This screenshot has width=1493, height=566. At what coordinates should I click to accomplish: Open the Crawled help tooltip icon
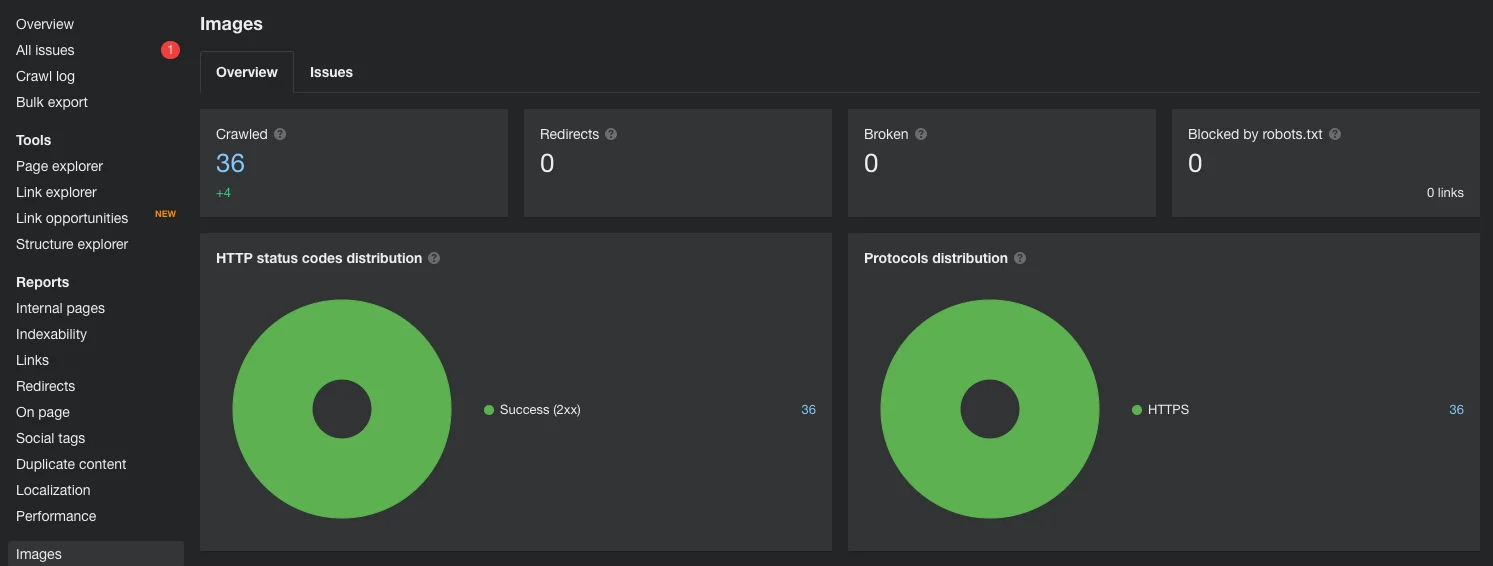pyautogui.click(x=280, y=134)
